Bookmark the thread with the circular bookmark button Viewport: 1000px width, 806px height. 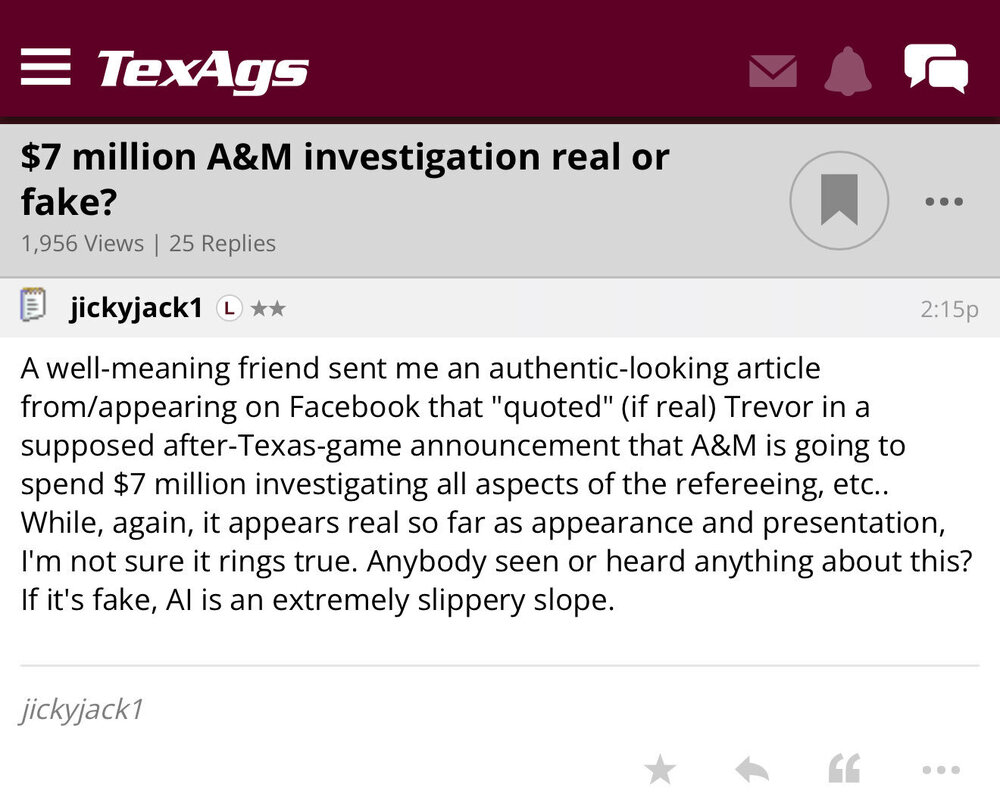point(840,200)
